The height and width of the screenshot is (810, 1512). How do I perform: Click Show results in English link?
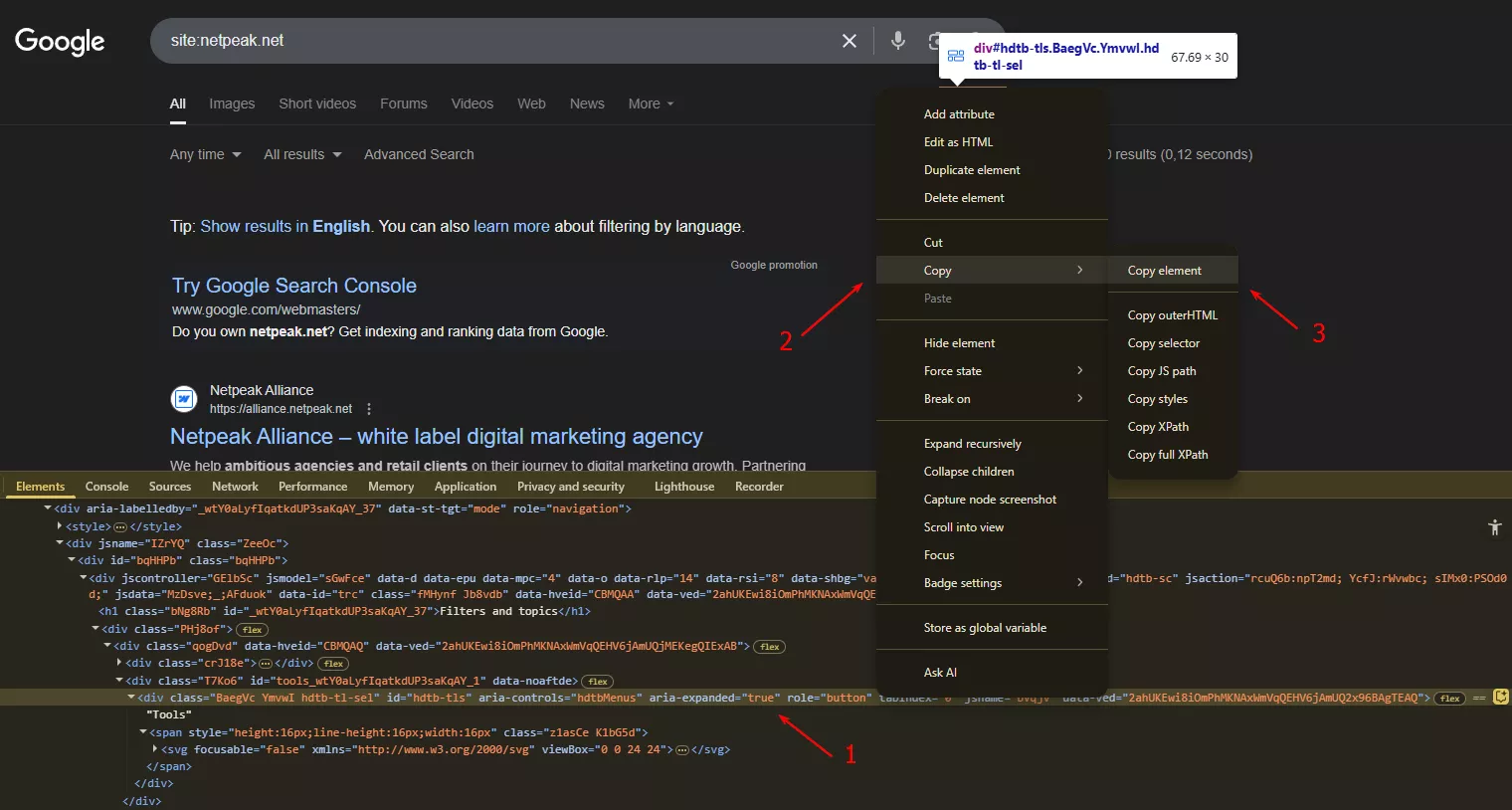pos(285,226)
